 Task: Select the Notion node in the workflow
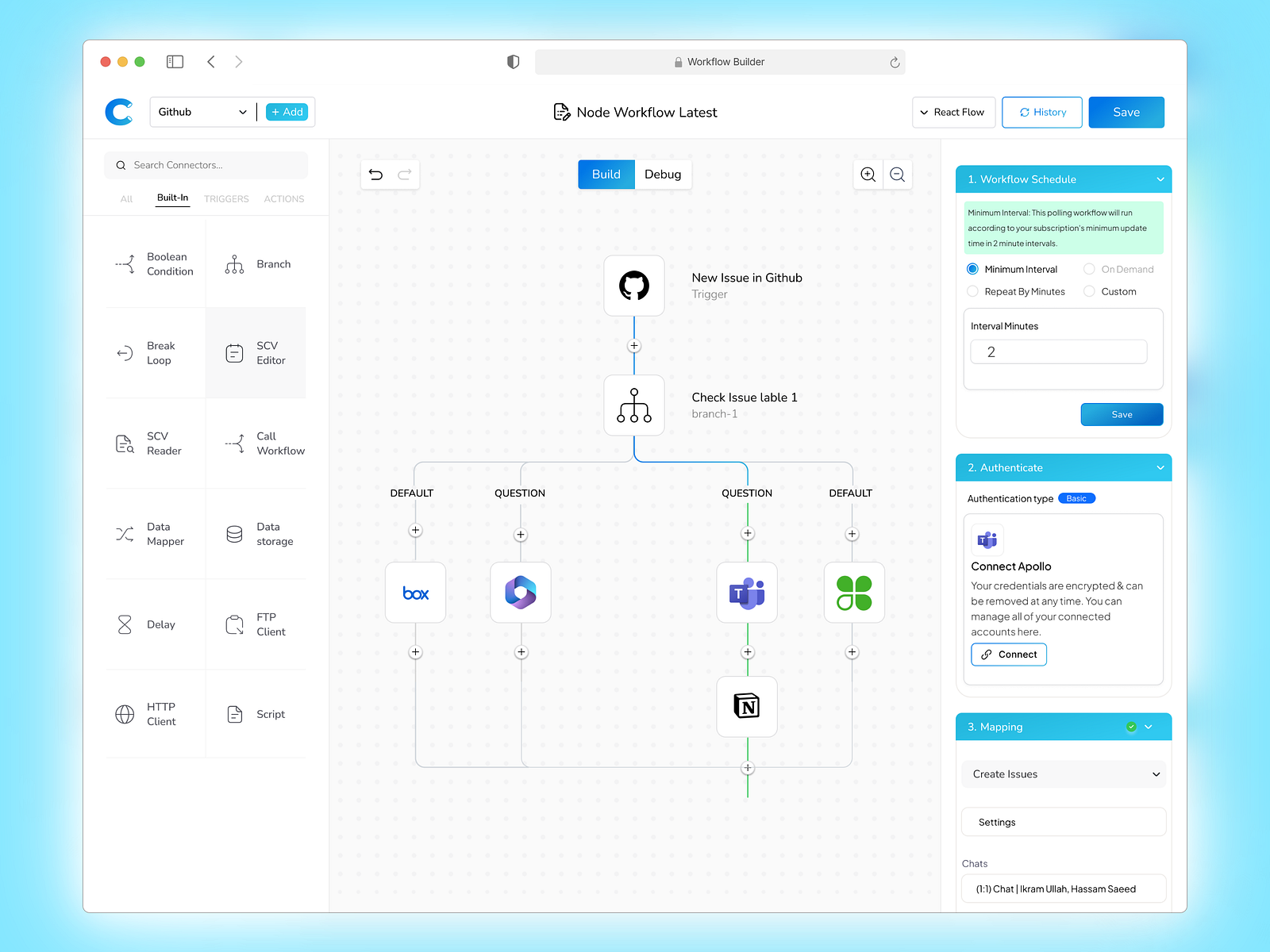click(746, 706)
